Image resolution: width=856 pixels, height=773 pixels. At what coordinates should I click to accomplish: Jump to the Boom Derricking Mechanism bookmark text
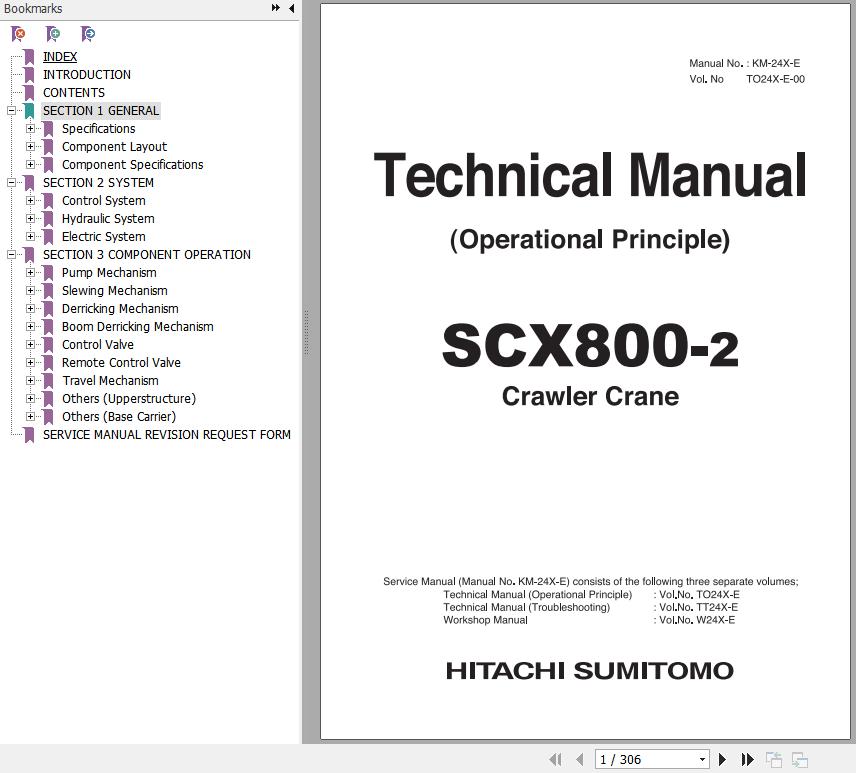138,327
